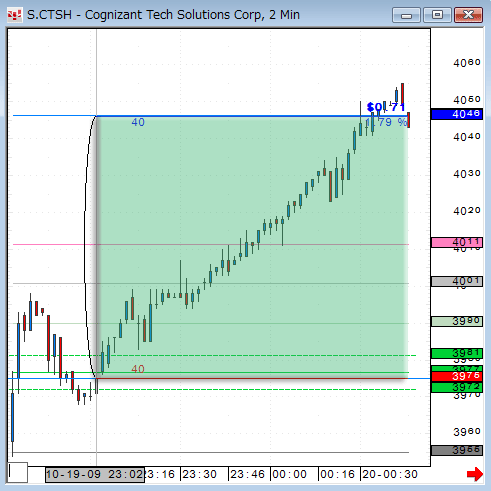This screenshot has height=491, width=491.
Task: Click the 00:00 time axis marker
Action: point(289,474)
